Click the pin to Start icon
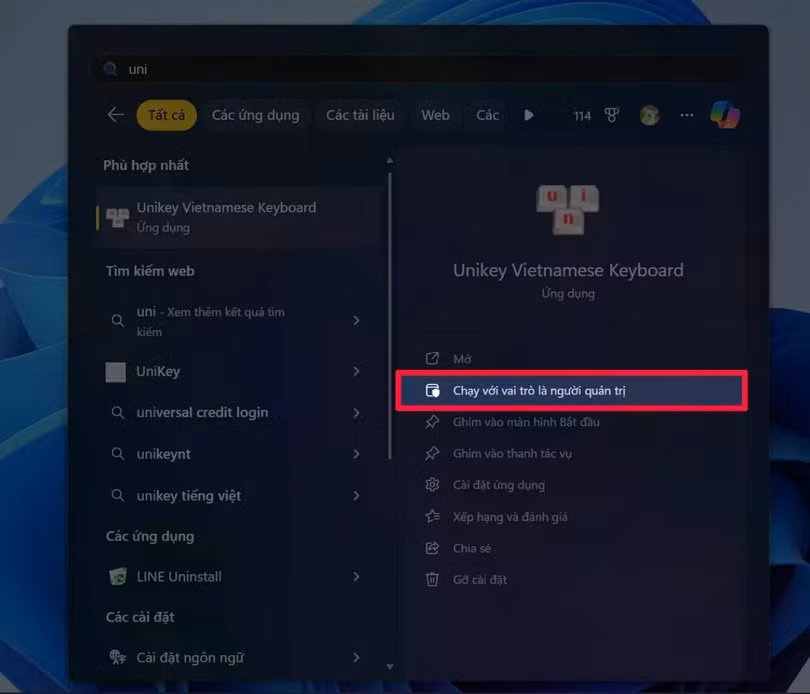 [x=432, y=422]
